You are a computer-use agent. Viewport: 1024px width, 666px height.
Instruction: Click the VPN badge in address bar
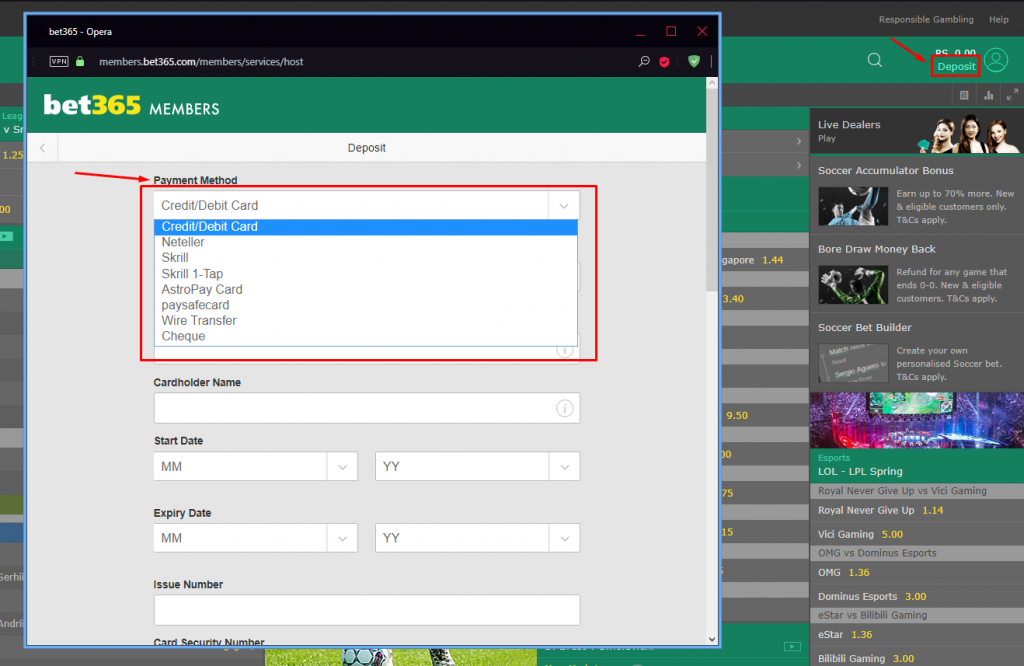click(59, 61)
